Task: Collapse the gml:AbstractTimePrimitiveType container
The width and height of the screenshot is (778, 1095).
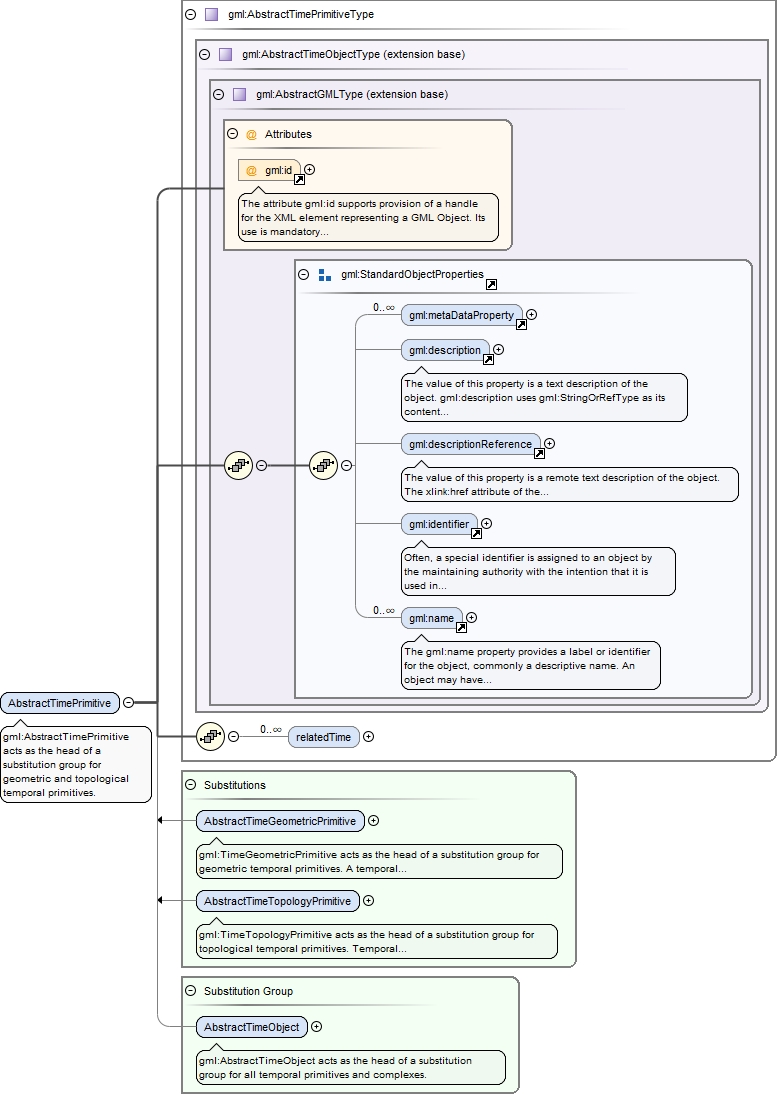Action: [191, 14]
